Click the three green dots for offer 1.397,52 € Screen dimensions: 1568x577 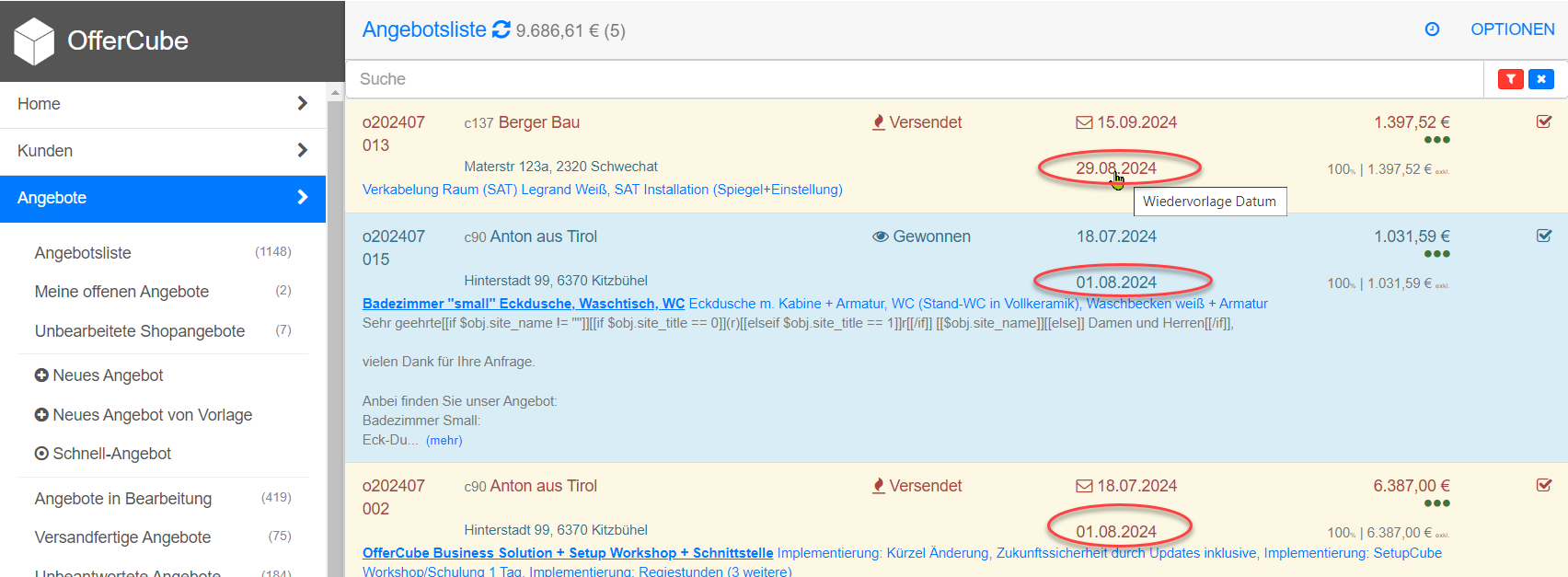coord(1436,140)
